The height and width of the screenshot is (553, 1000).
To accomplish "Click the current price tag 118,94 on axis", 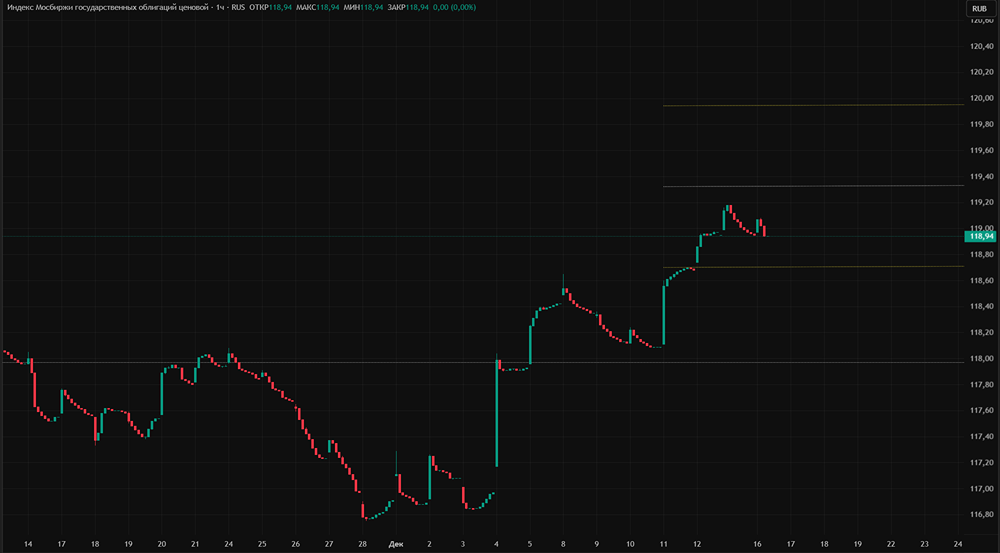I will pyautogui.click(x=982, y=237).
